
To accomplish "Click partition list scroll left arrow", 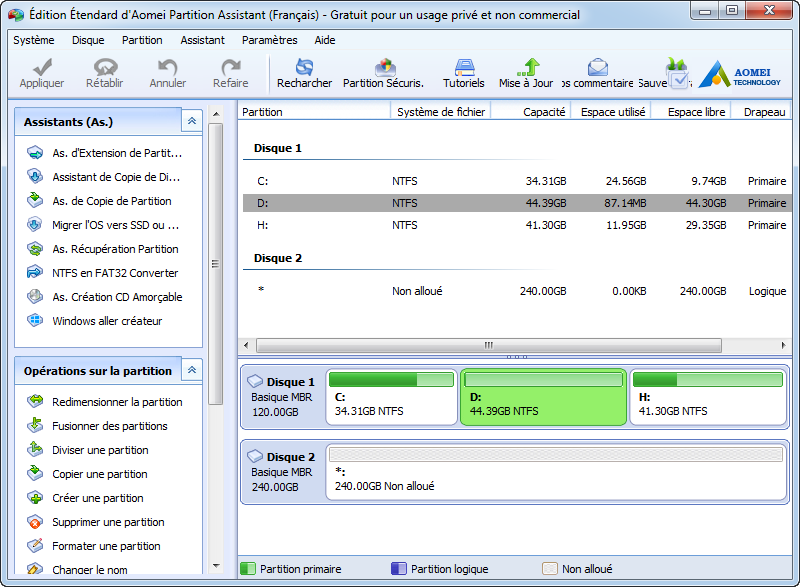I will click(246, 345).
